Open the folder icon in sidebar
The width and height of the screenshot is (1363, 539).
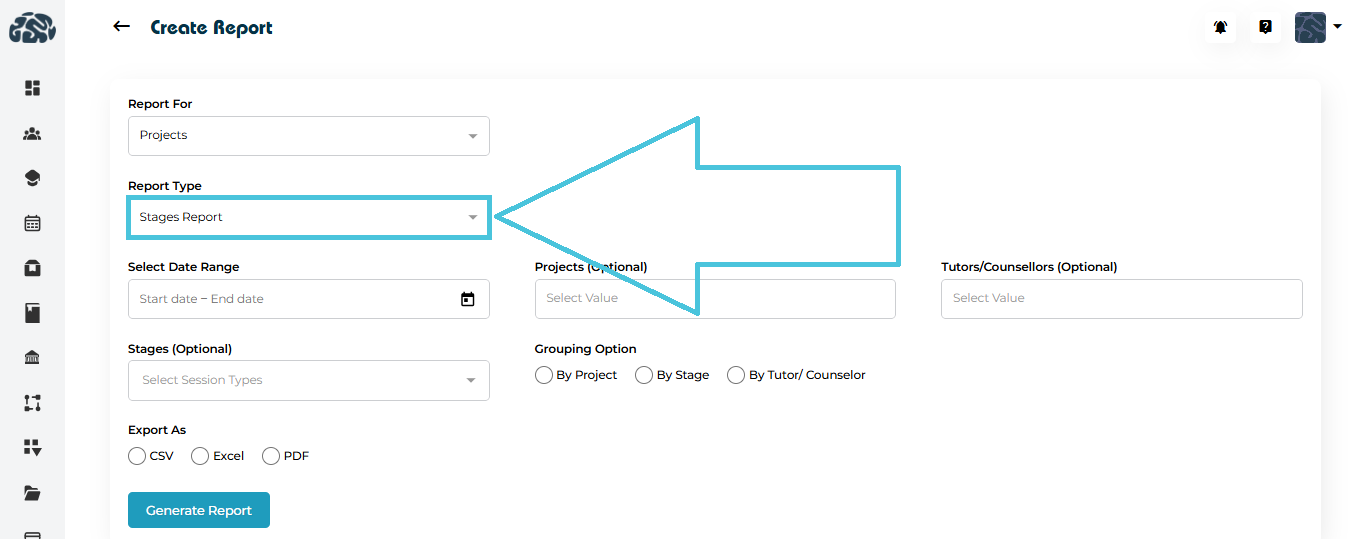point(32,493)
